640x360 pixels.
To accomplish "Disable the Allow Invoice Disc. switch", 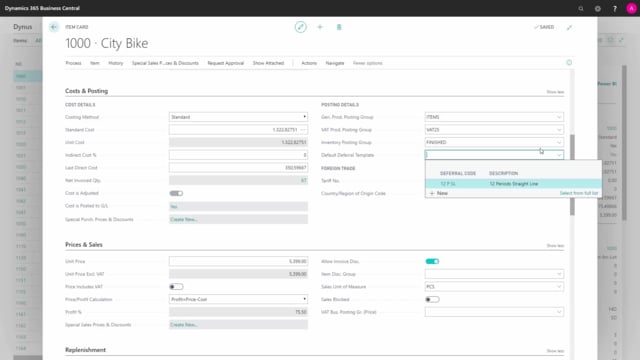I will 432,261.
